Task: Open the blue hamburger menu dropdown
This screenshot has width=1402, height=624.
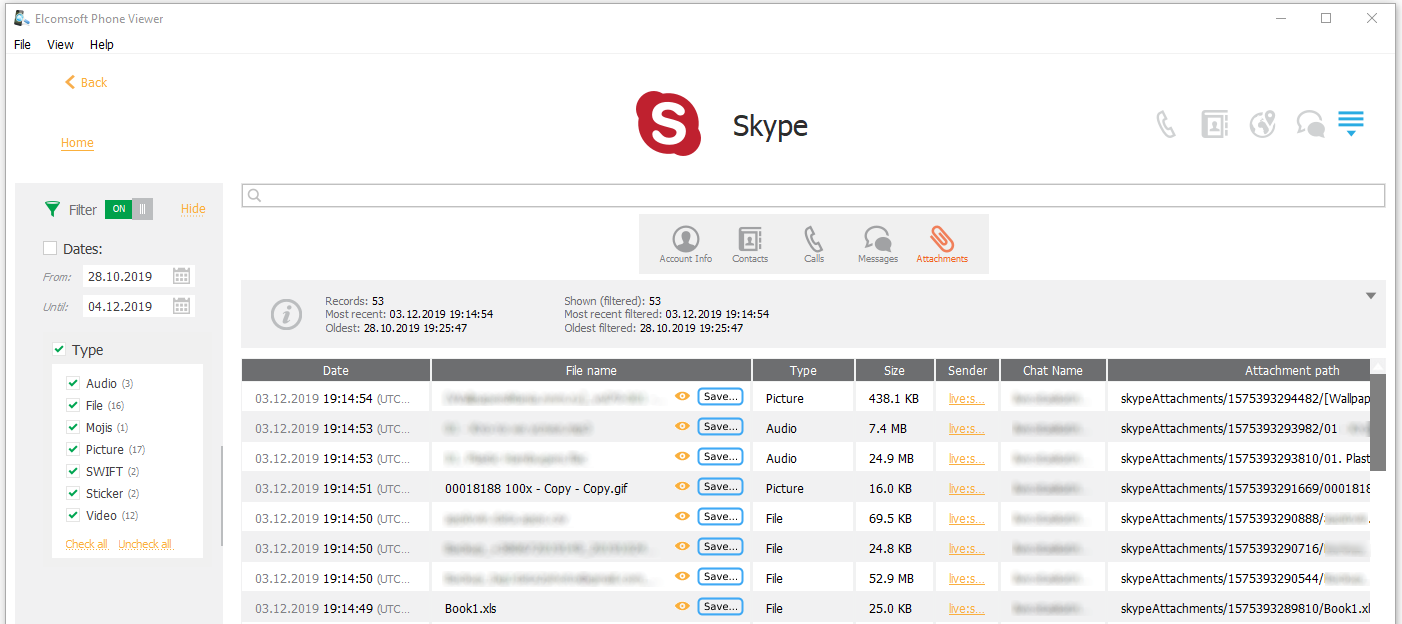Action: click(1351, 124)
